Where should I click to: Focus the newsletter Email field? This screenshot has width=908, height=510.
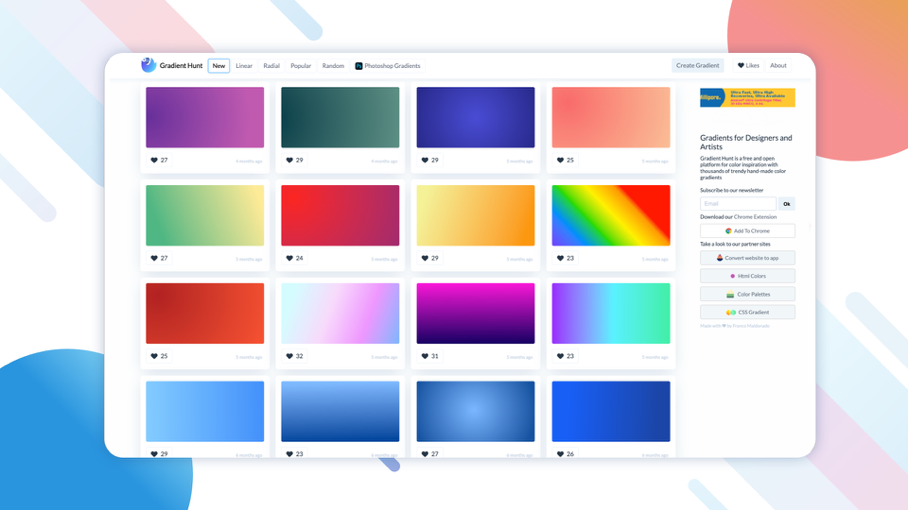click(738, 204)
